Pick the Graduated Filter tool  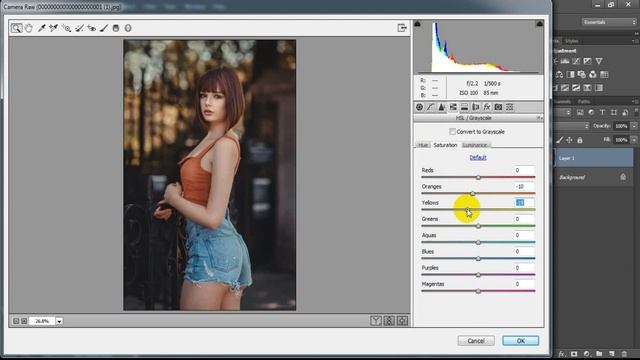tap(116, 28)
